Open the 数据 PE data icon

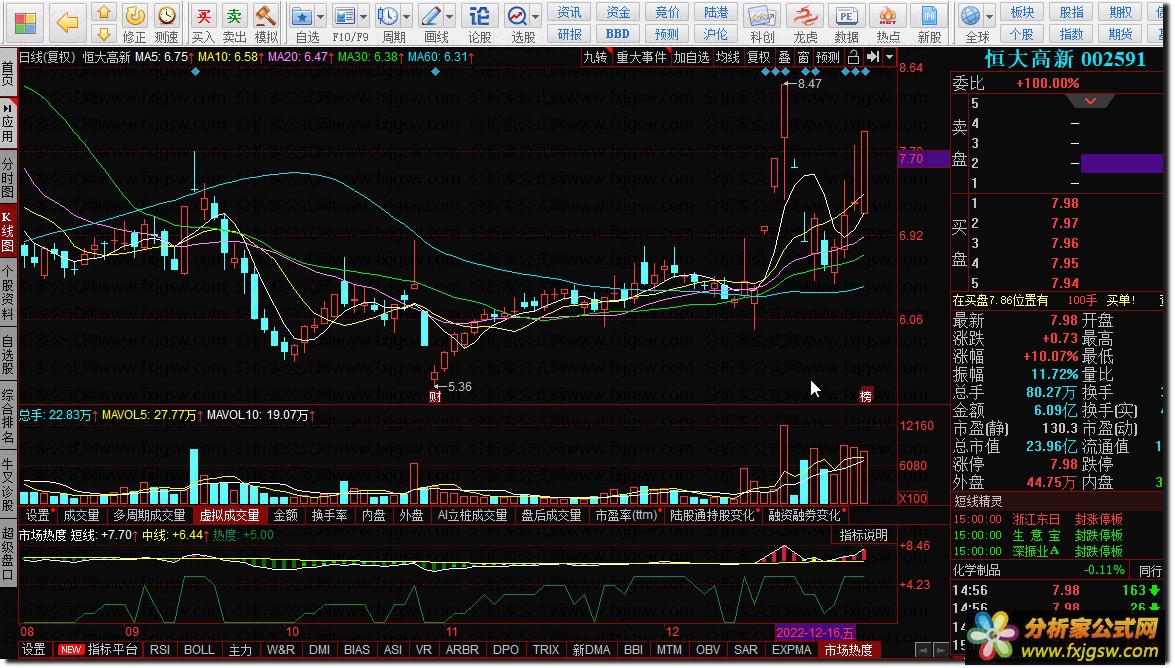coord(847,16)
